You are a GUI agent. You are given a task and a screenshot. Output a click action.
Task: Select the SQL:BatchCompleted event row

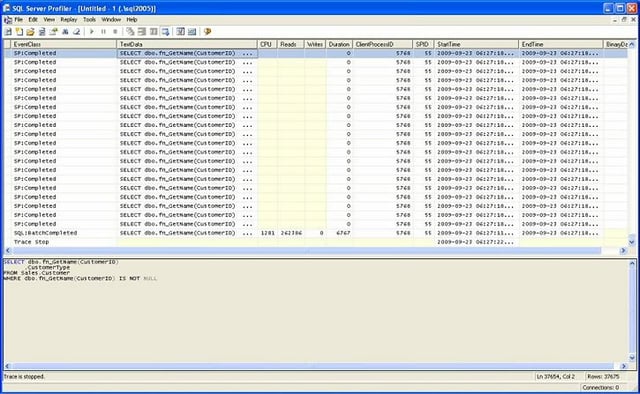[x=315, y=233]
